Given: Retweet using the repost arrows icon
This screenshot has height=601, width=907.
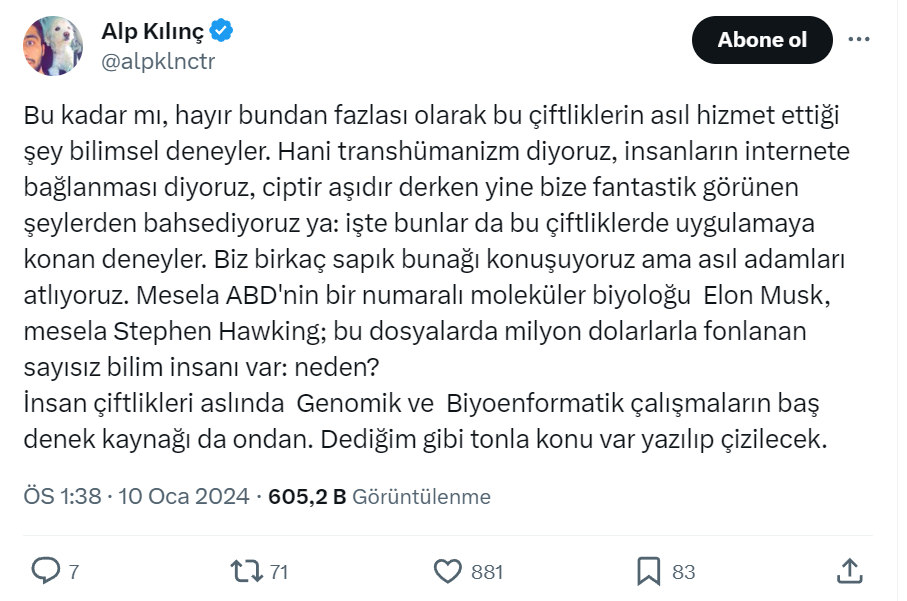Looking at the screenshot, I should click(247, 571).
